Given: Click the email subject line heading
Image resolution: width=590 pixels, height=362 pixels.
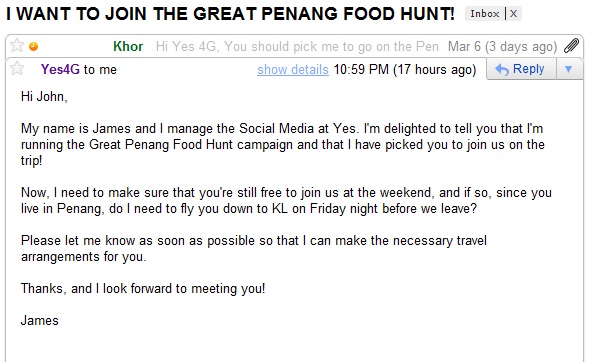Looking at the screenshot, I should click(x=230, y=14).
